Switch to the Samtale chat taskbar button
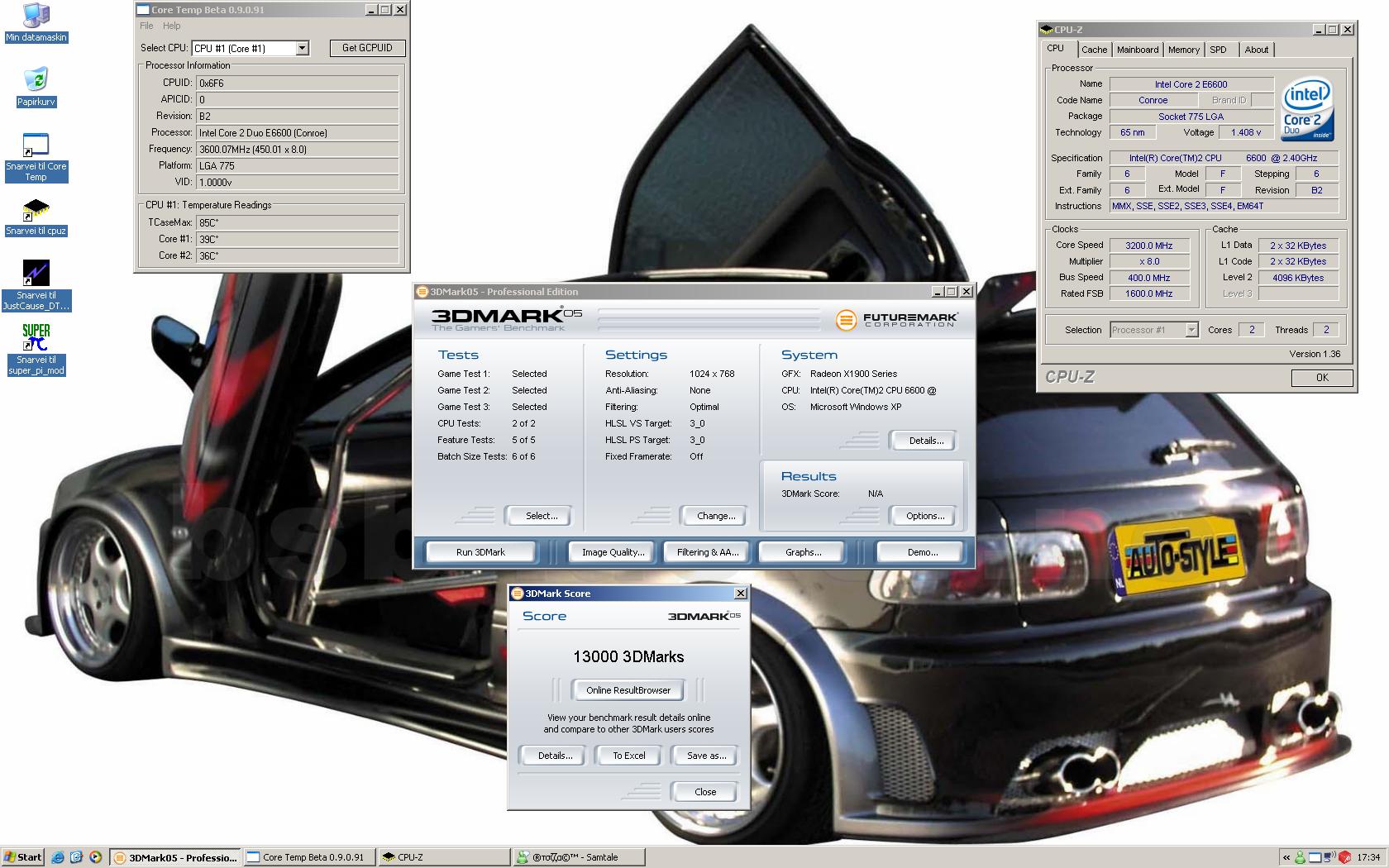This screenshot has width=1389, height=868. [578, 857]
